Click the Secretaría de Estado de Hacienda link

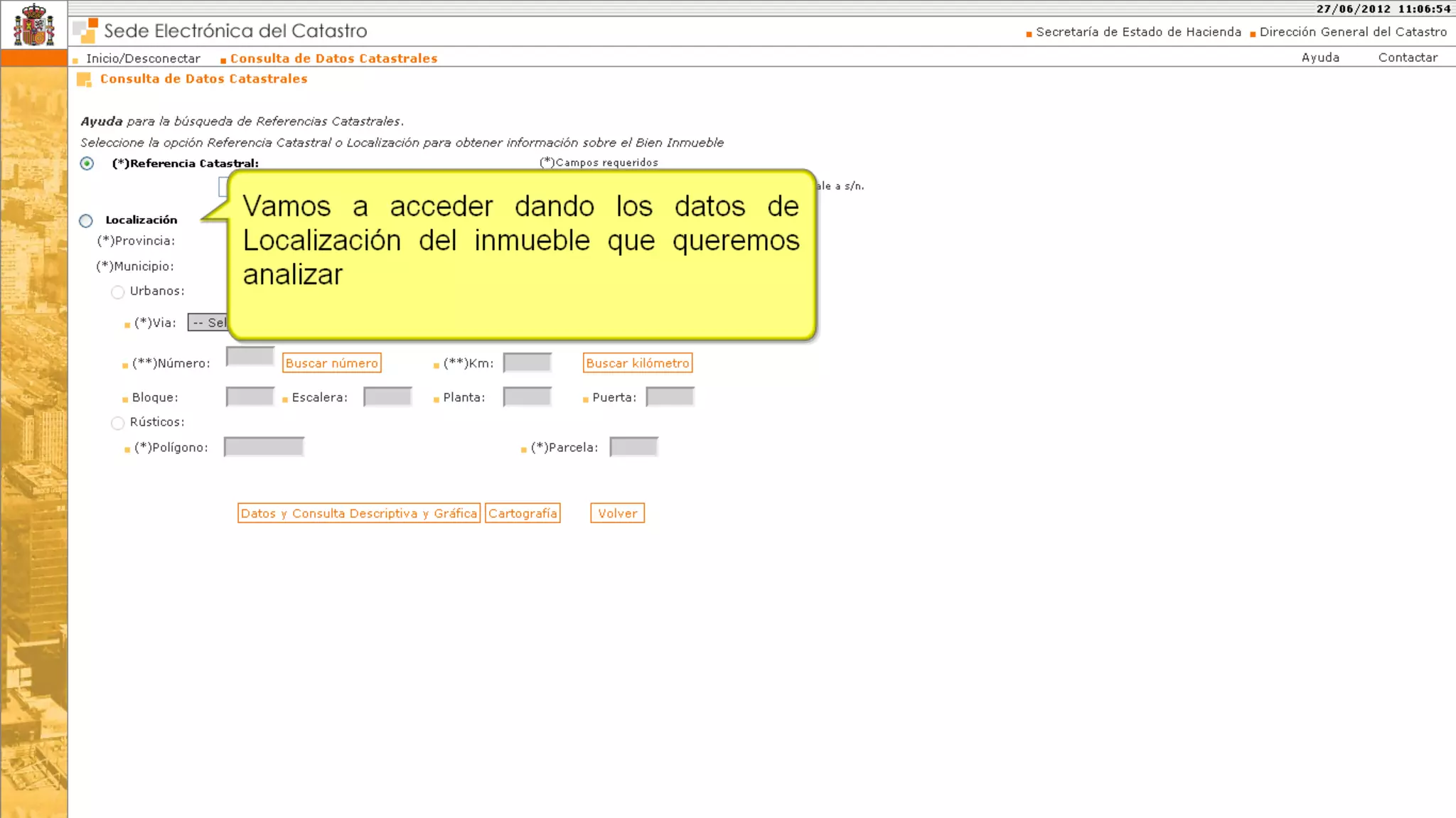(x=1138, y=32)
